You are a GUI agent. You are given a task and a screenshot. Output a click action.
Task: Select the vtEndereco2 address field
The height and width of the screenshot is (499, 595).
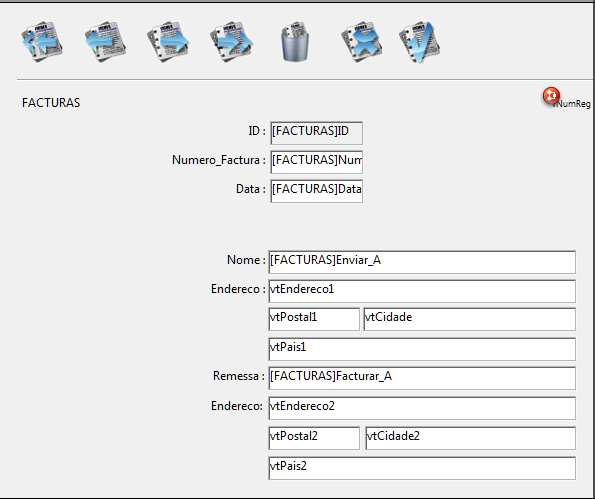click(422, 408)
